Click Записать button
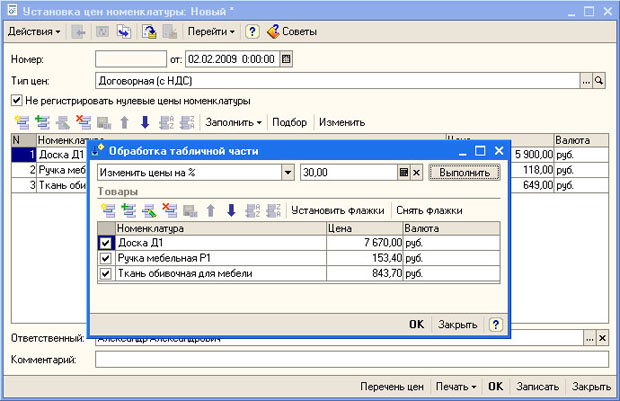620x401 pixels. pos(537,386)
